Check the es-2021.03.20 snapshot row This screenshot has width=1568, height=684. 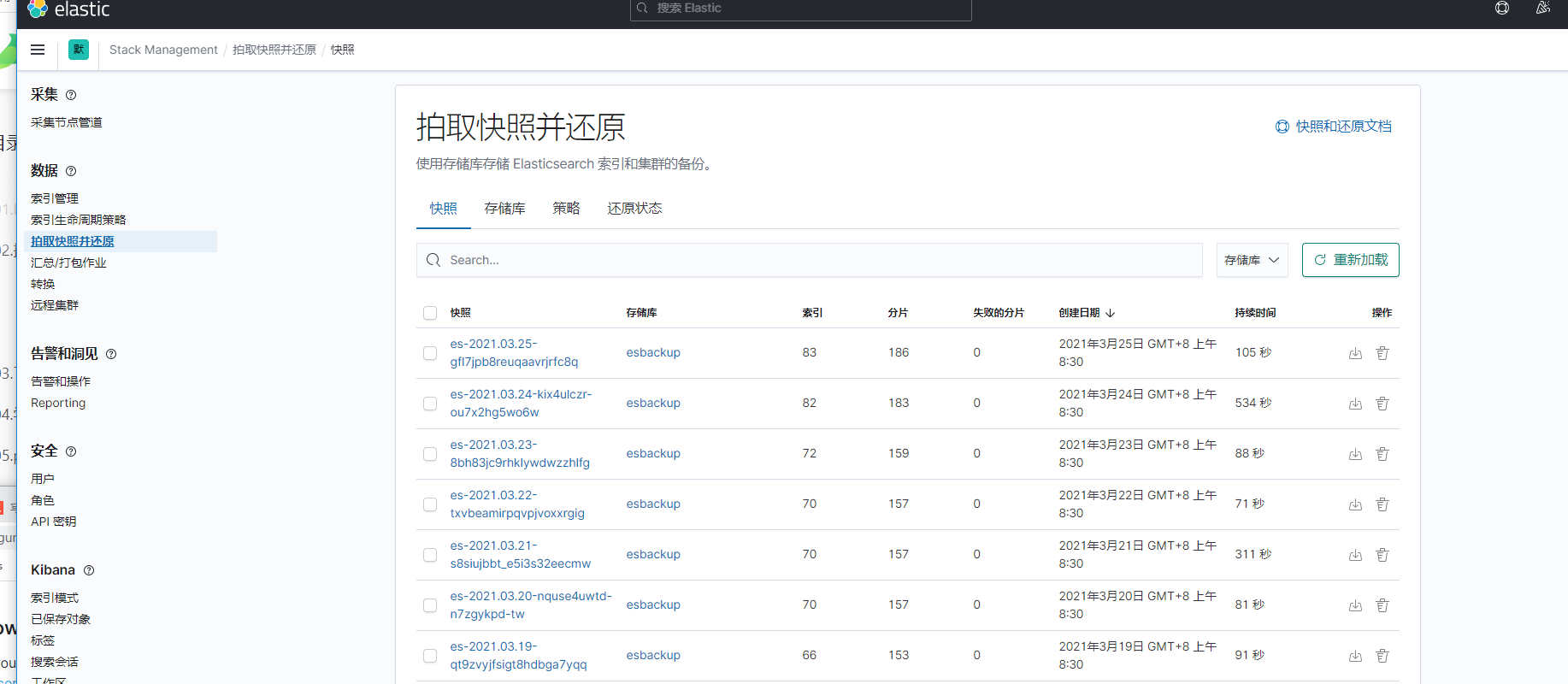430,605
